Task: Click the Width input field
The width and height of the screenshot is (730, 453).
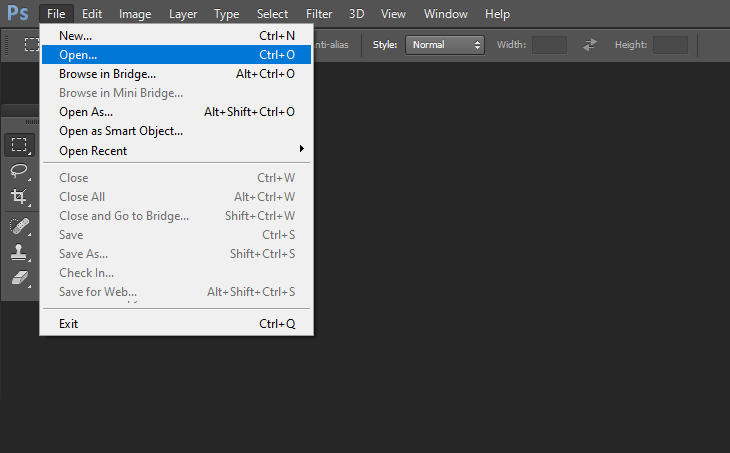Action: point(549,45)
